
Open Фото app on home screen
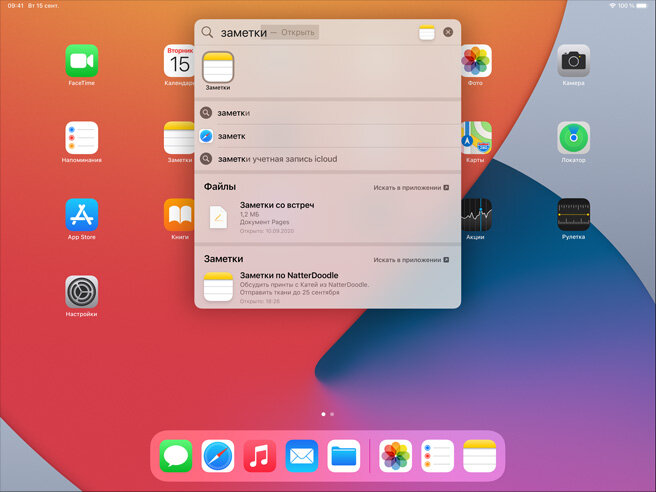click(477, 61)
